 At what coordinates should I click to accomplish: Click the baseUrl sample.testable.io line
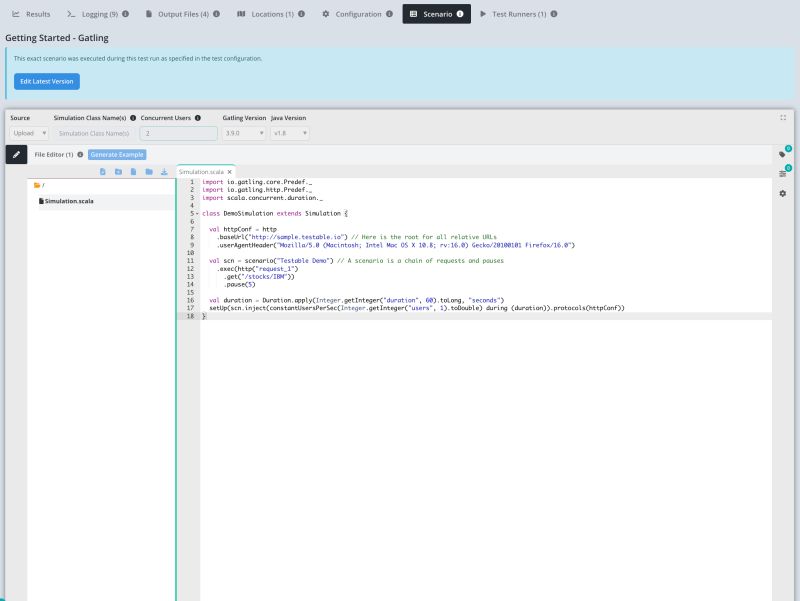[x=357, y=237]
